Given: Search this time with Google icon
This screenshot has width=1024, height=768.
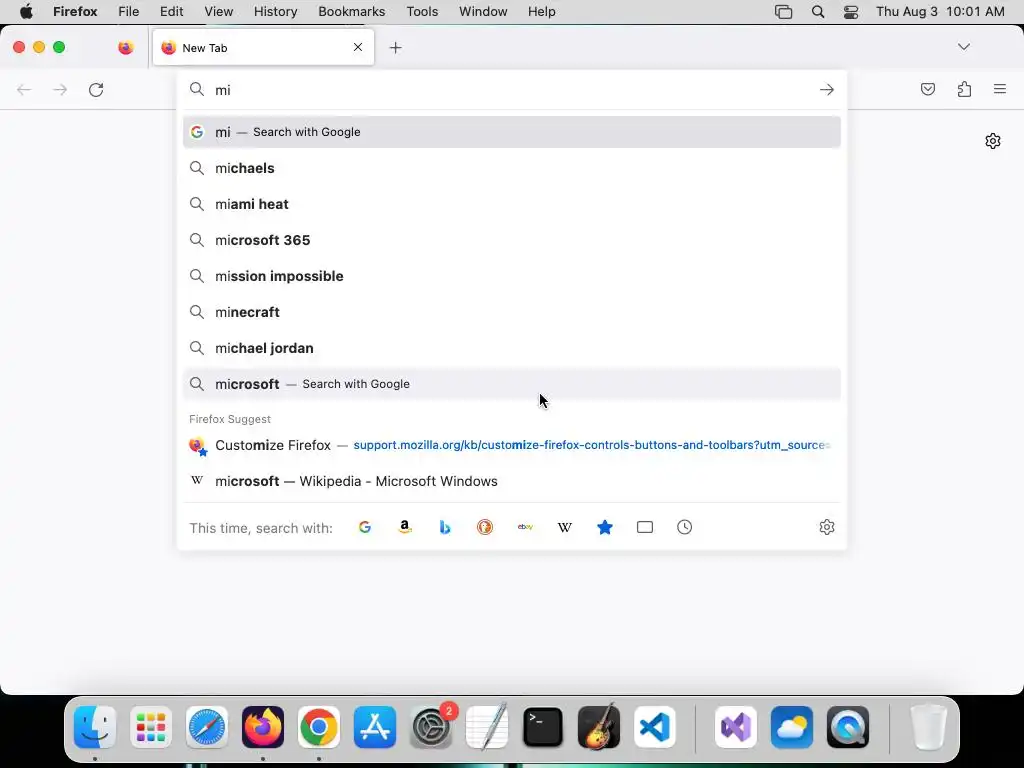Looking at the screenshot, I should (x=365, y=527).
